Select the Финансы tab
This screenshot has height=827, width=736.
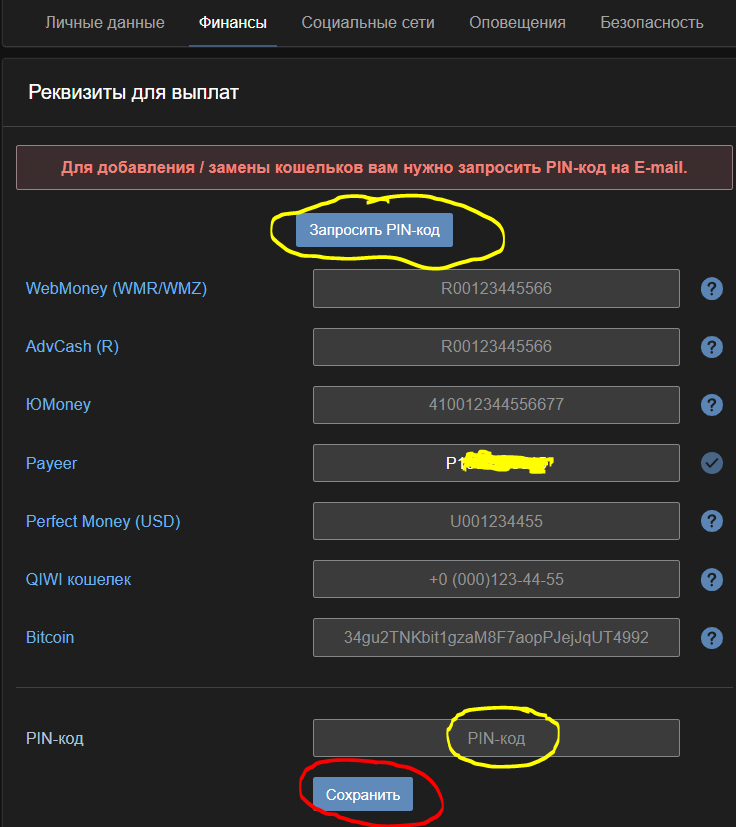233,22
